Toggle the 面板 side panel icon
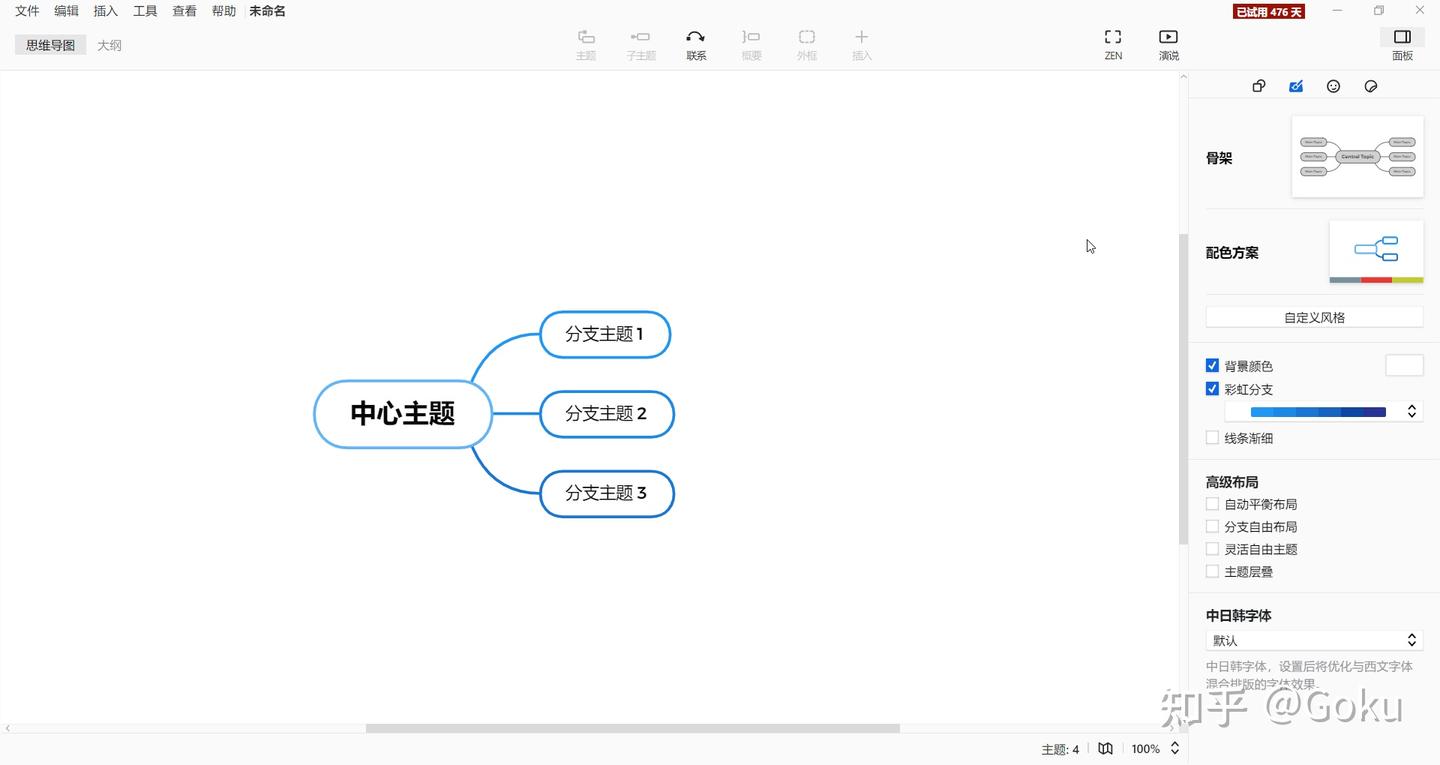 tap(1402, 37)
